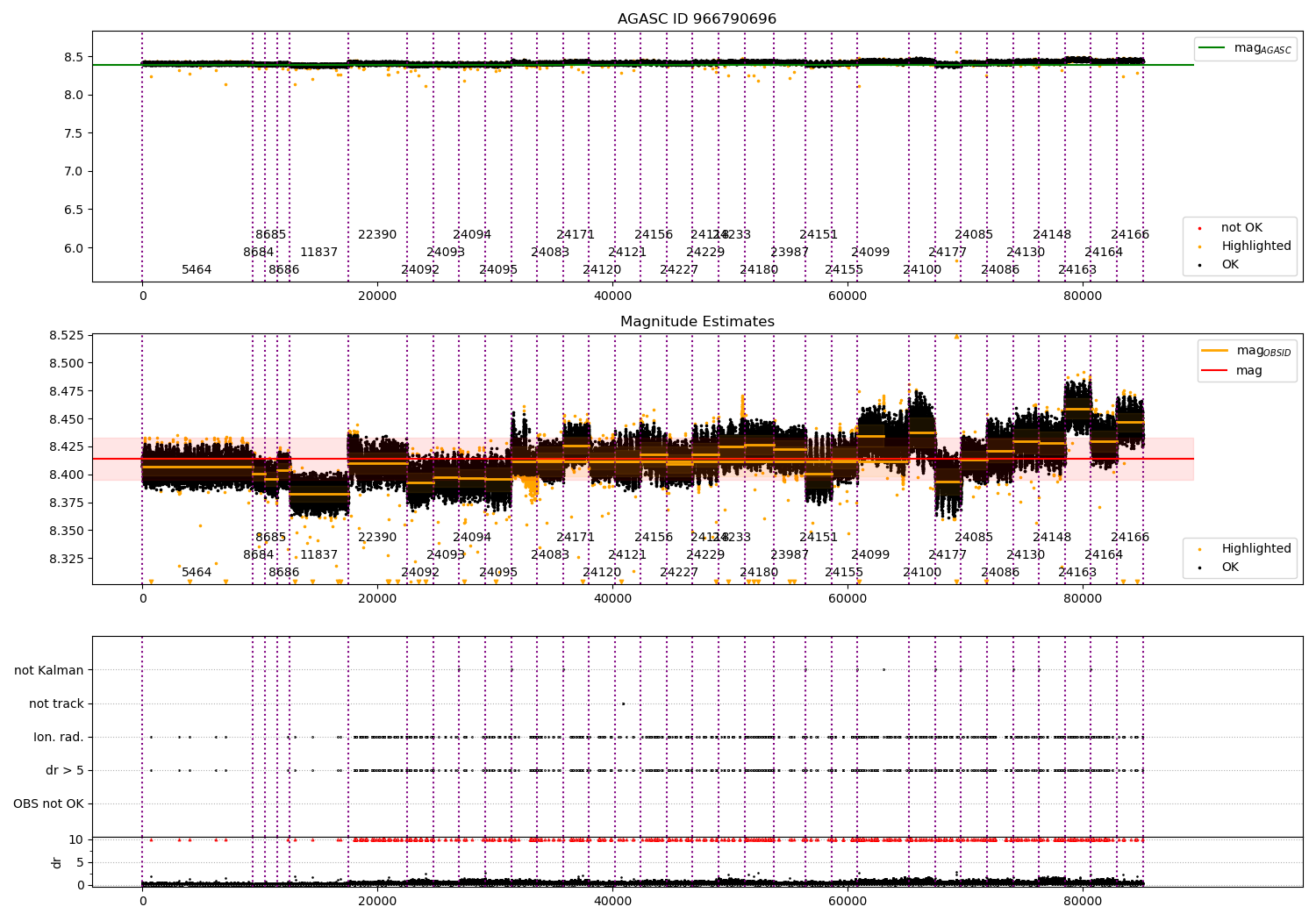
Task: Click the 'Magnitude Estimates' plot title
Action: (697, 322)
